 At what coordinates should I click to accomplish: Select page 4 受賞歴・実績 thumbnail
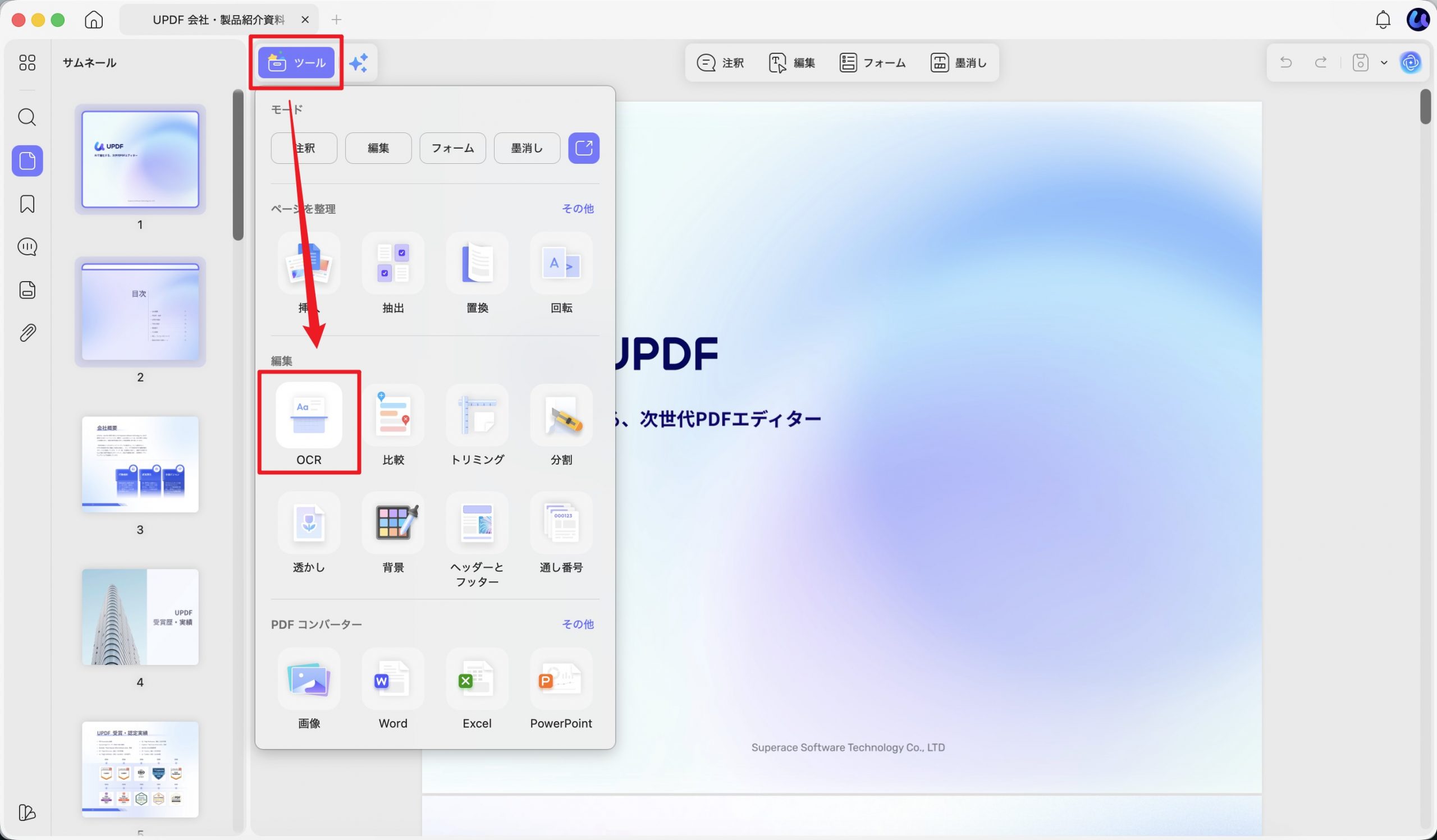140,617
